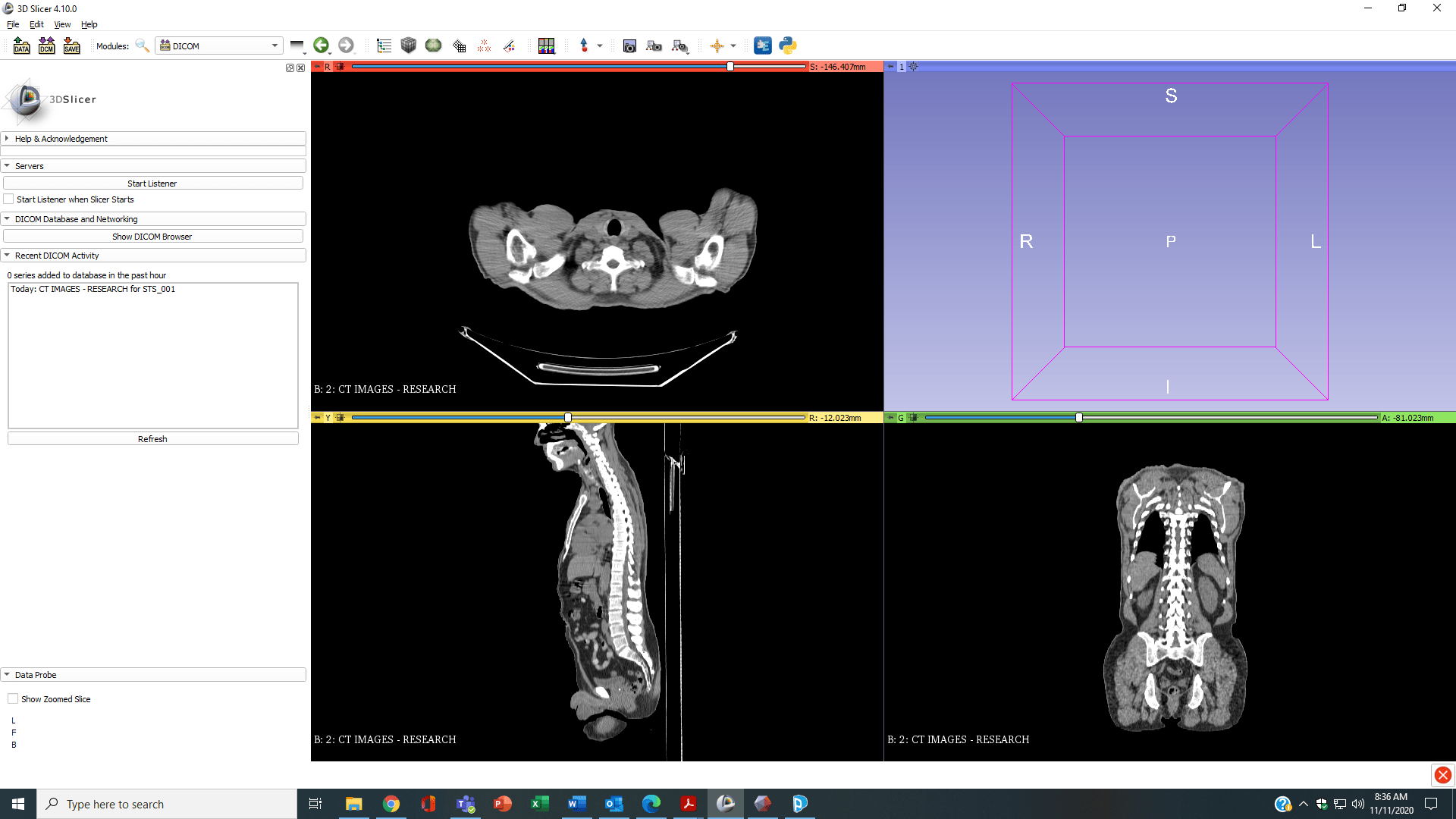Open the Volume Rendering module icon

coord(409,45)
